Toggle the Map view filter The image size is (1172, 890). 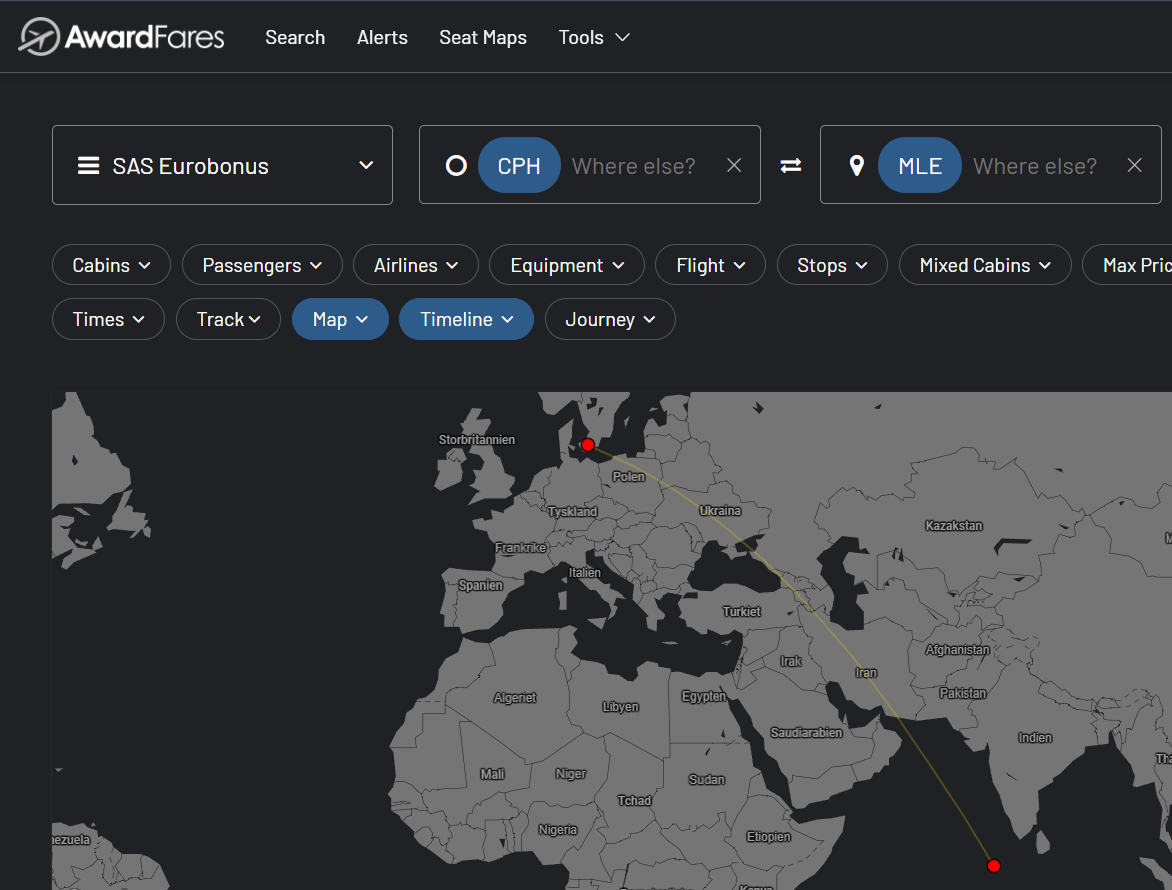(340, 319)
